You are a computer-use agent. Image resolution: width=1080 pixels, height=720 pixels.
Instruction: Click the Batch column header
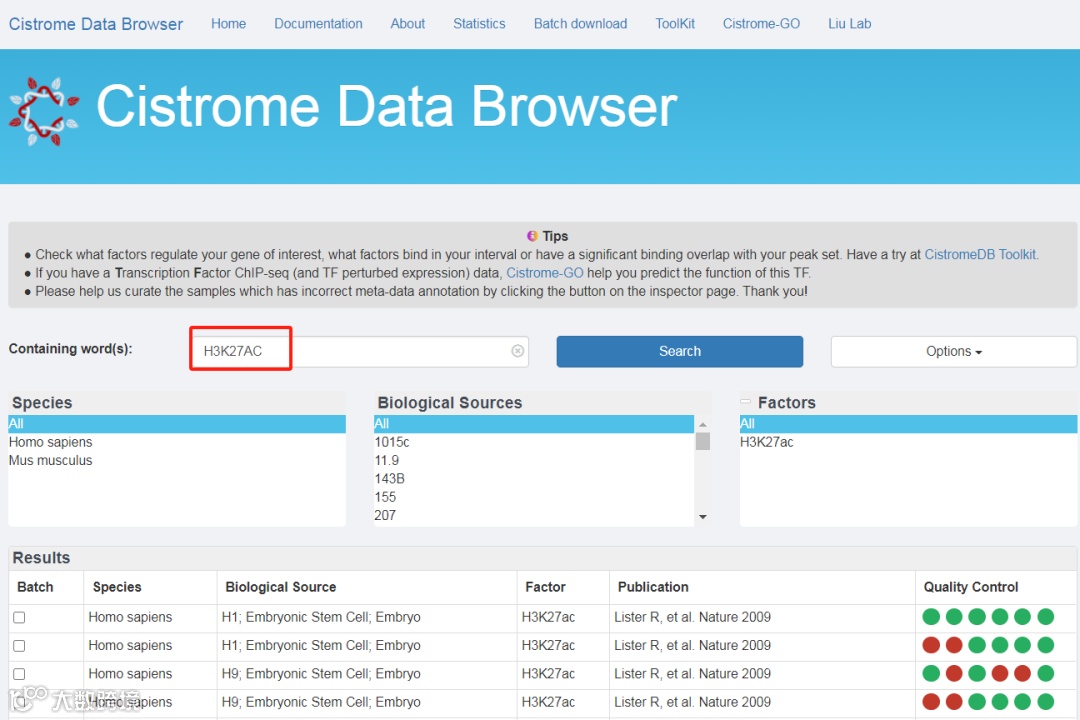[x=35, y=587]
